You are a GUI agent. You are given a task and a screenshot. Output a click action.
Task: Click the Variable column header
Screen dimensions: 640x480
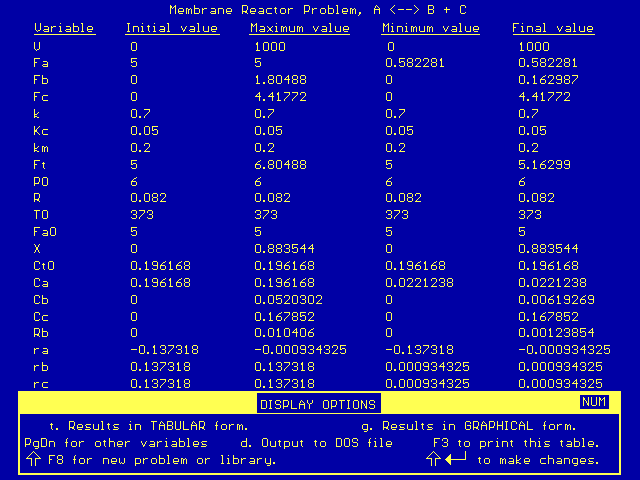point(64,28)
